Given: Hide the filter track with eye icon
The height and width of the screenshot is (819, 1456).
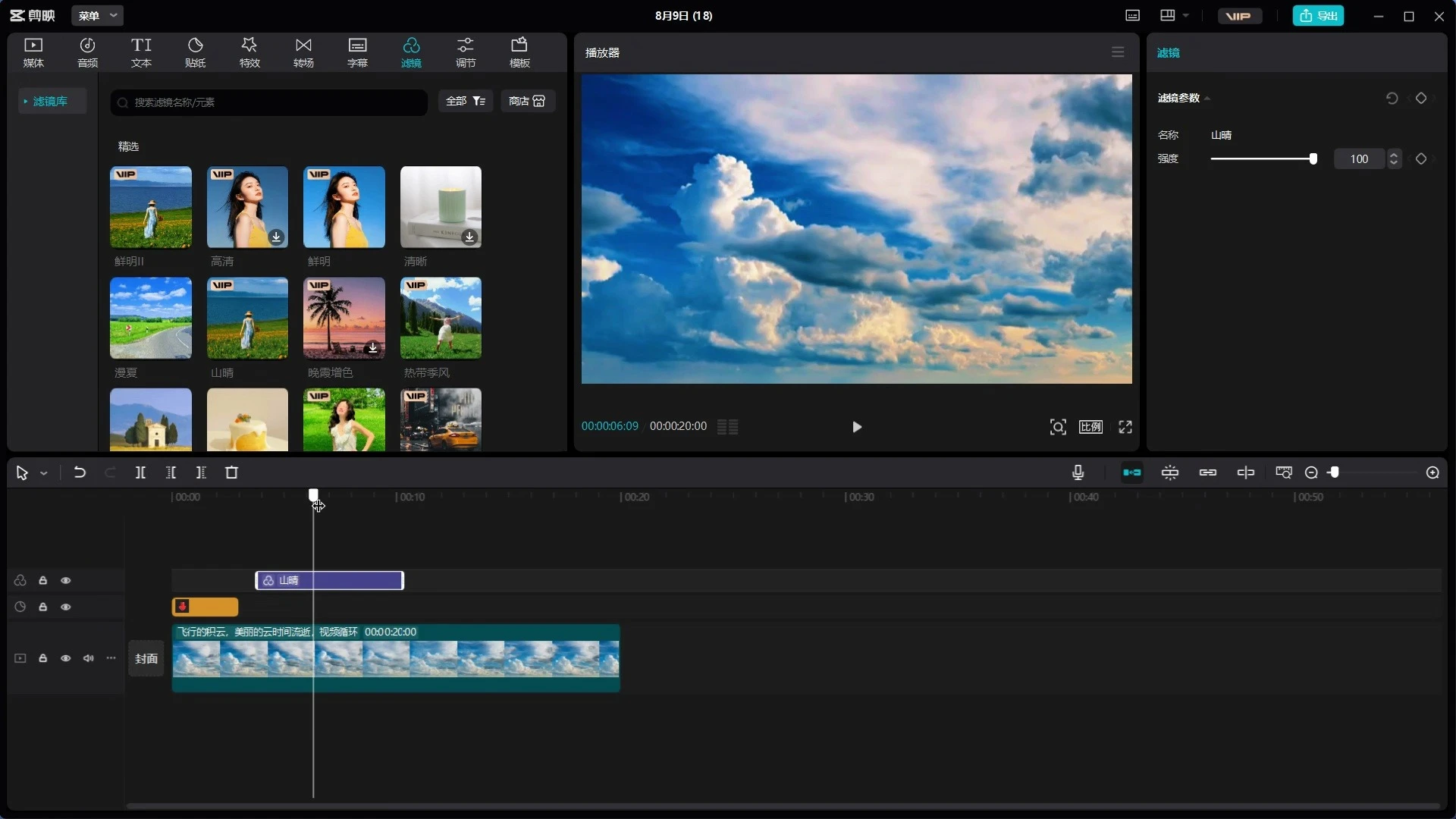Looking at the screenshot, I should click(x=66, y=580).
